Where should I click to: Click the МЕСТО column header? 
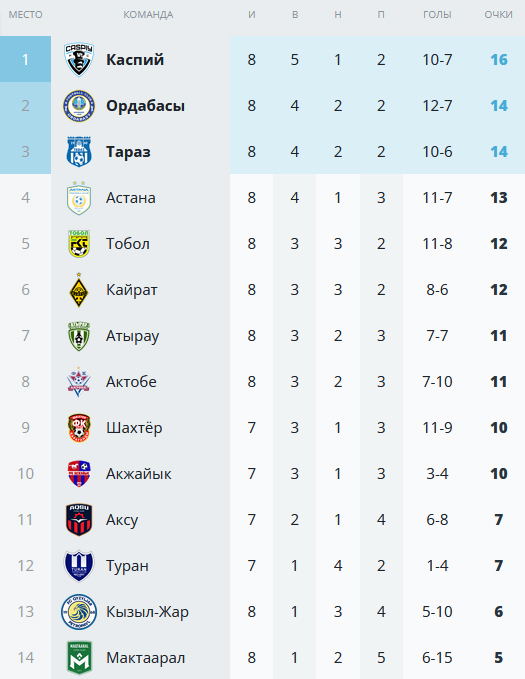coord(26,15)
